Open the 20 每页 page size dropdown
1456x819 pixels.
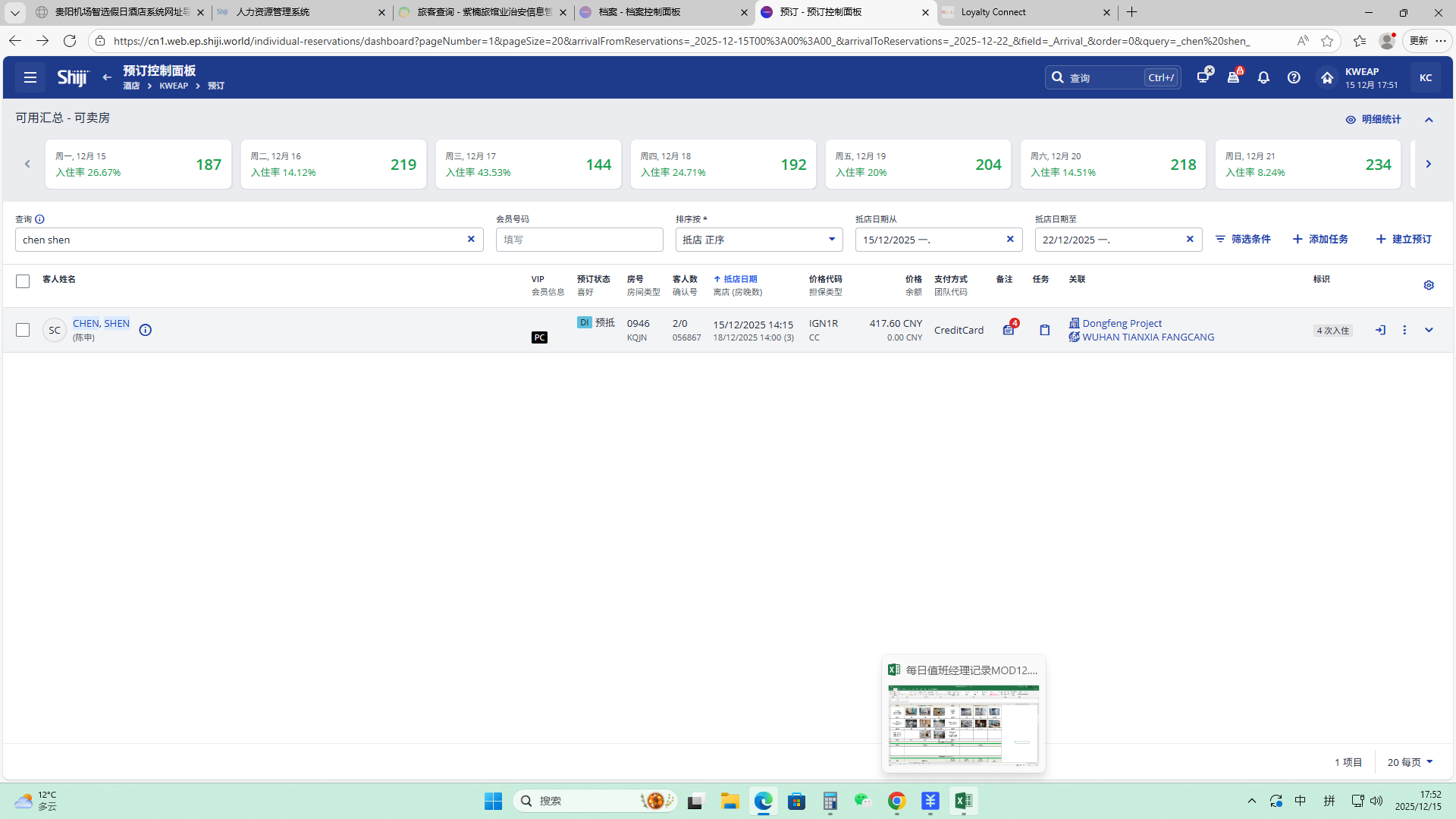tap(1410, 762)
